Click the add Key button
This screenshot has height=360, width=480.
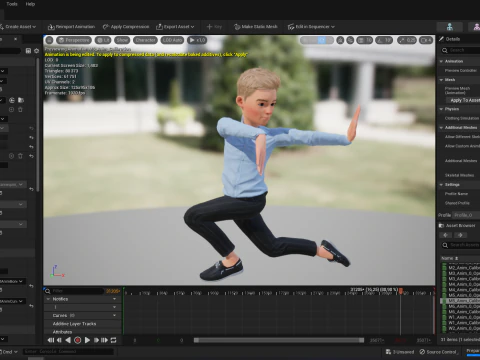coord(214,27)
